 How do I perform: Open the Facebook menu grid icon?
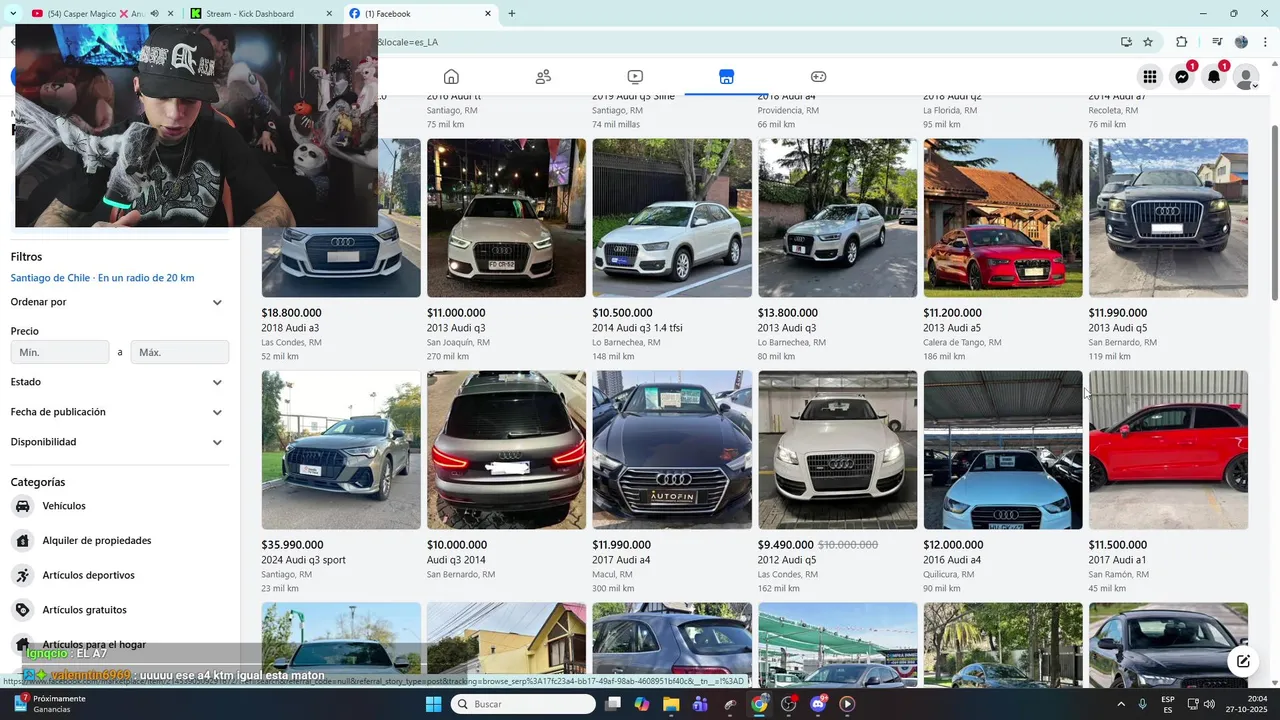[x=1150, y=77]
